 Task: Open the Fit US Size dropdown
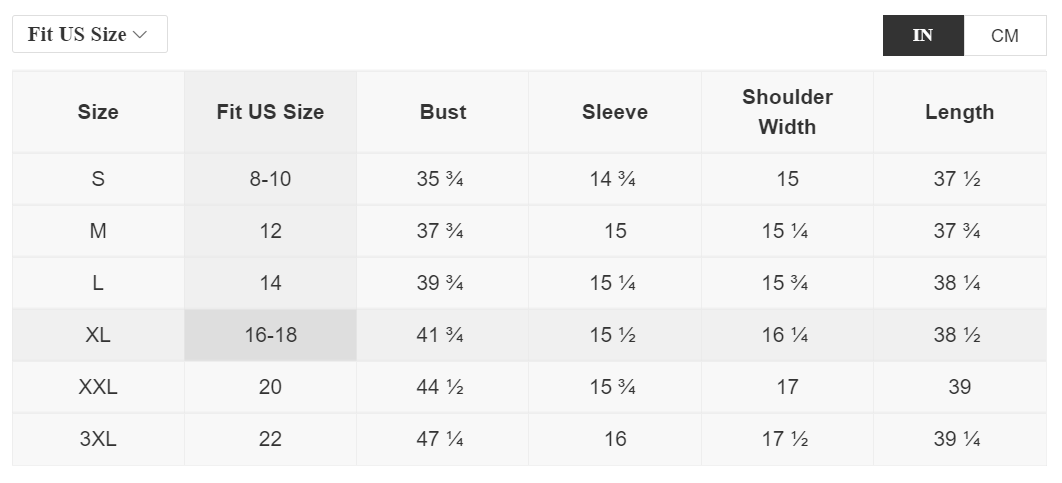tap(89, 35)
